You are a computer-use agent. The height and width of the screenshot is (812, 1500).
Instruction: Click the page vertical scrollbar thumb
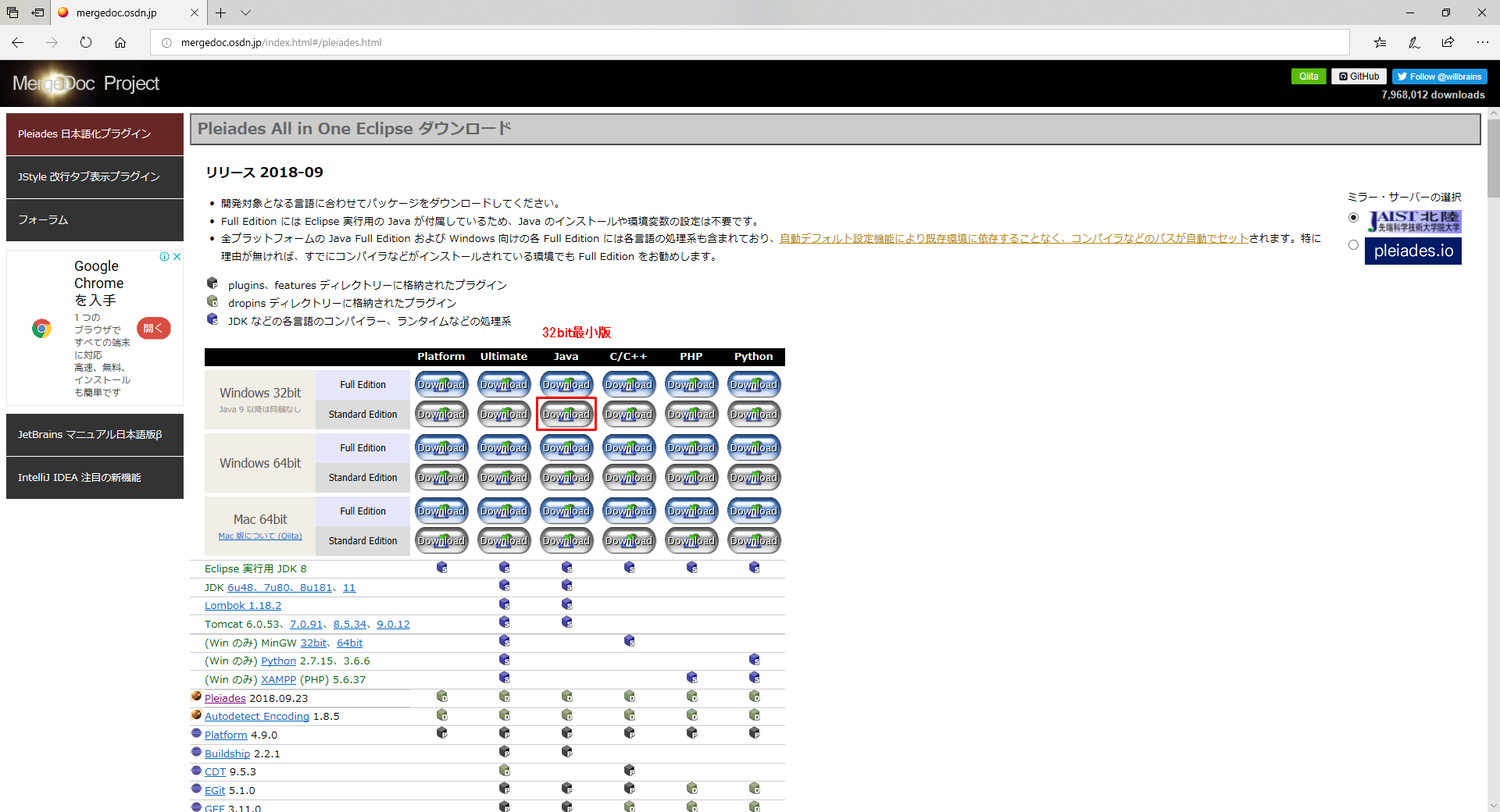click(x=1493, y=158)
